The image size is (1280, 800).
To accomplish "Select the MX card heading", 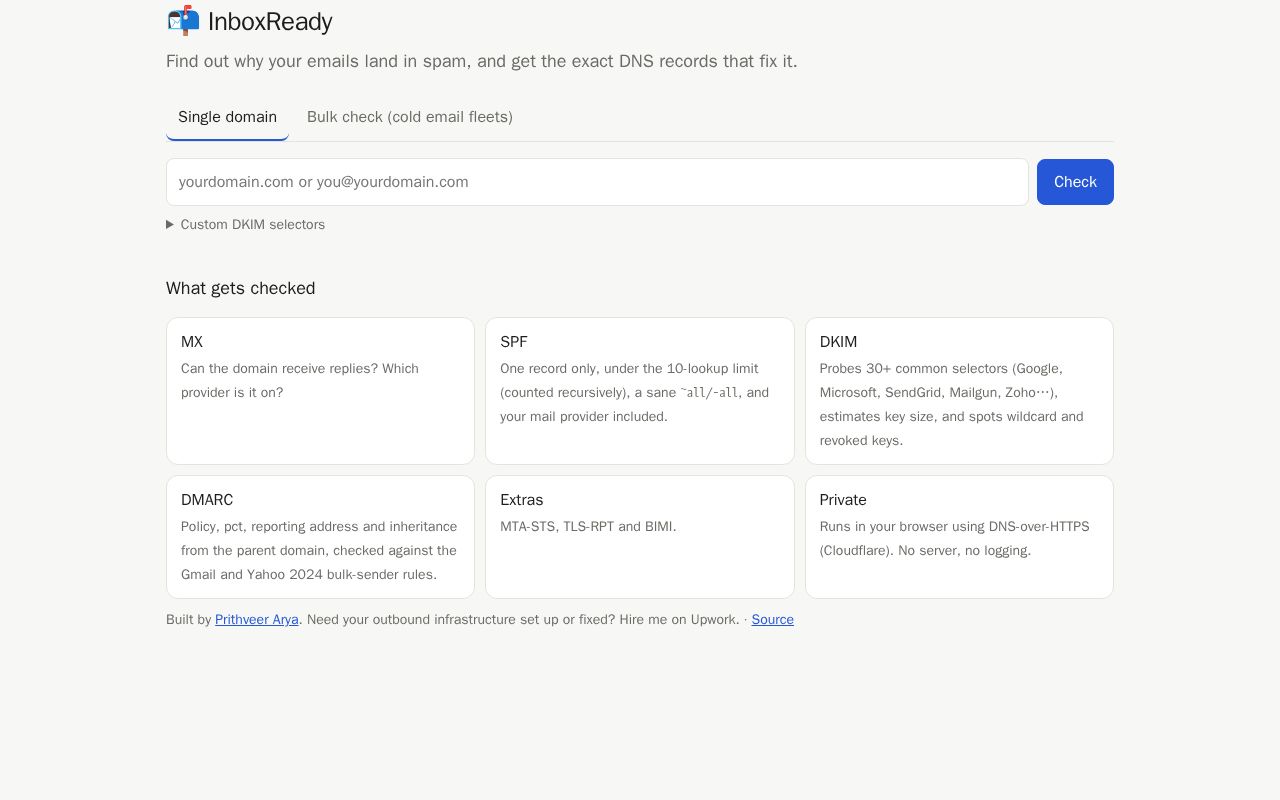I will coord(192,342).
